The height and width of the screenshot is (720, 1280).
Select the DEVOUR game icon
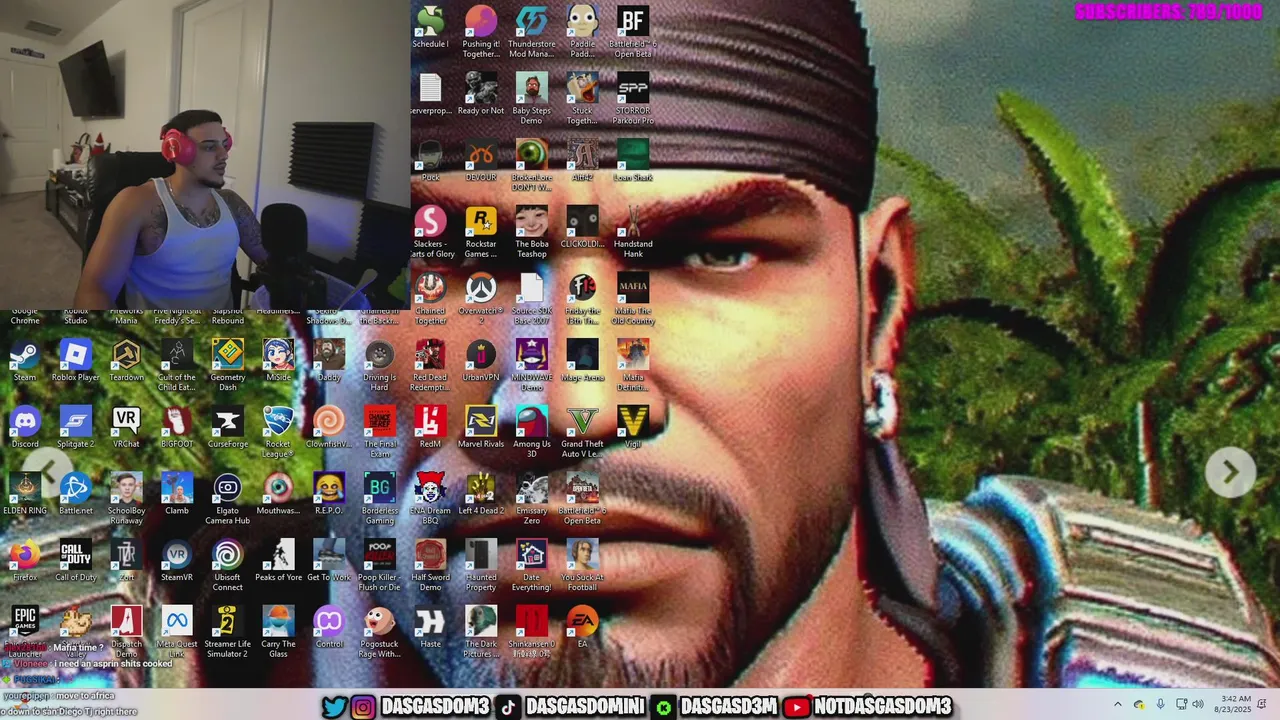481,161
